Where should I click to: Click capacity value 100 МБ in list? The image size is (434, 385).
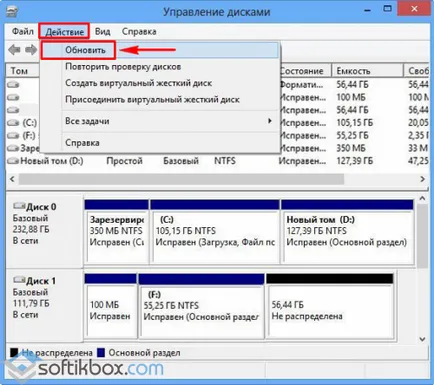351,97
